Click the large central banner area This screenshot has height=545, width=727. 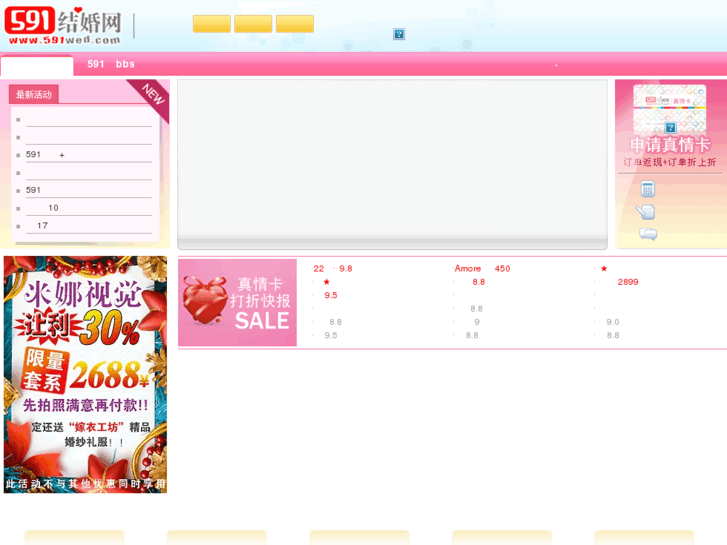pos(392,164)
